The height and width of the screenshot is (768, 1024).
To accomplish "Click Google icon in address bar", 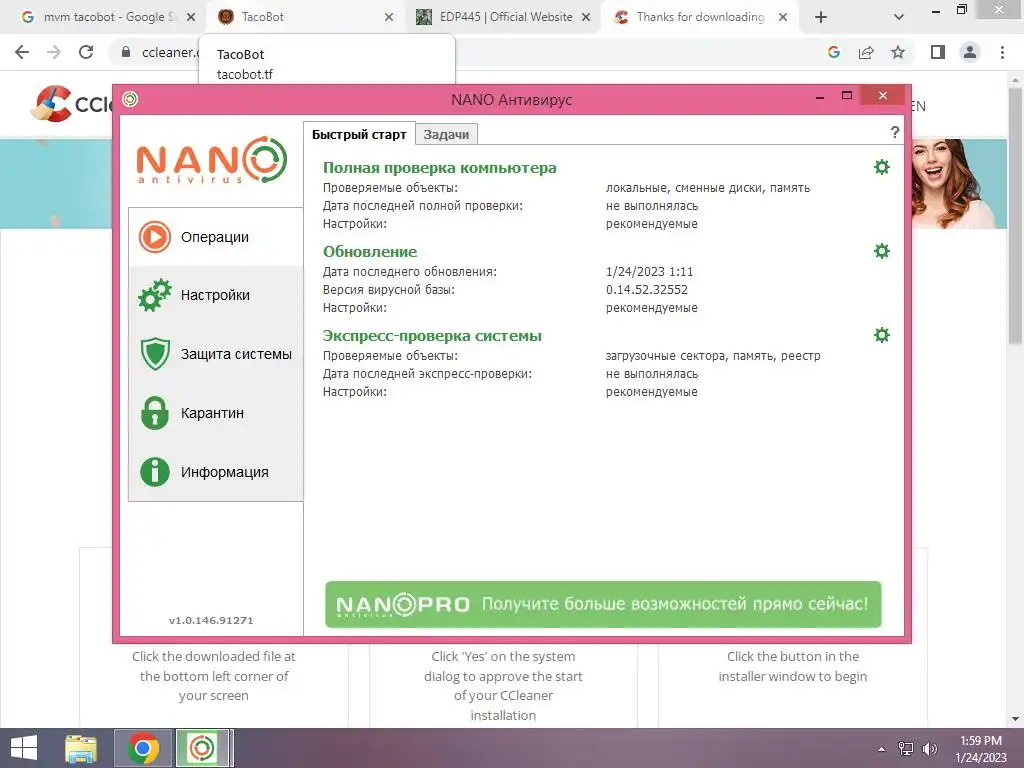I will click(834, 52).
